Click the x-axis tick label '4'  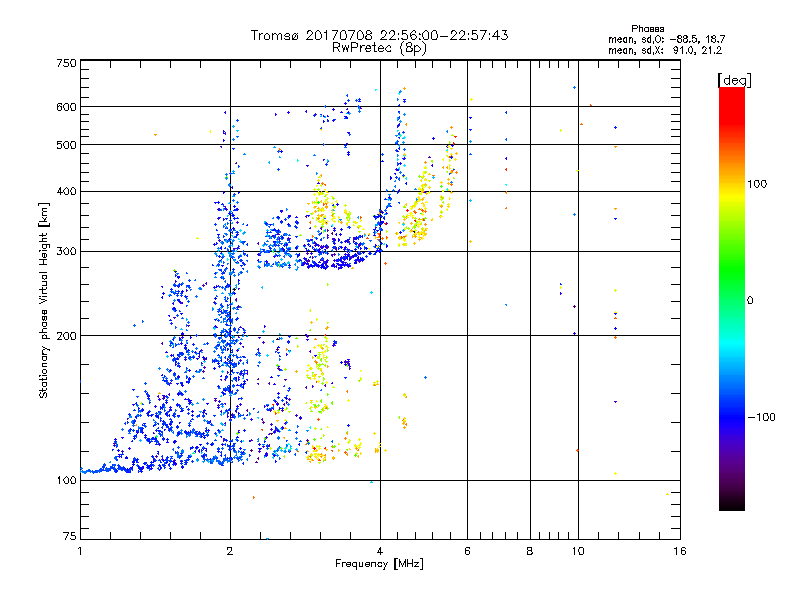click(380, 551)
